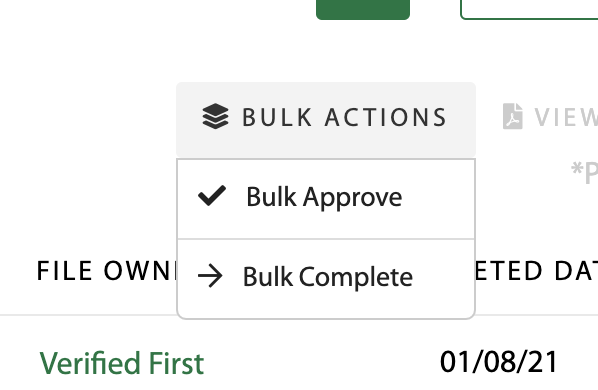Click the word "First" in Verified First
598x390 pixels.
(176, 363)
